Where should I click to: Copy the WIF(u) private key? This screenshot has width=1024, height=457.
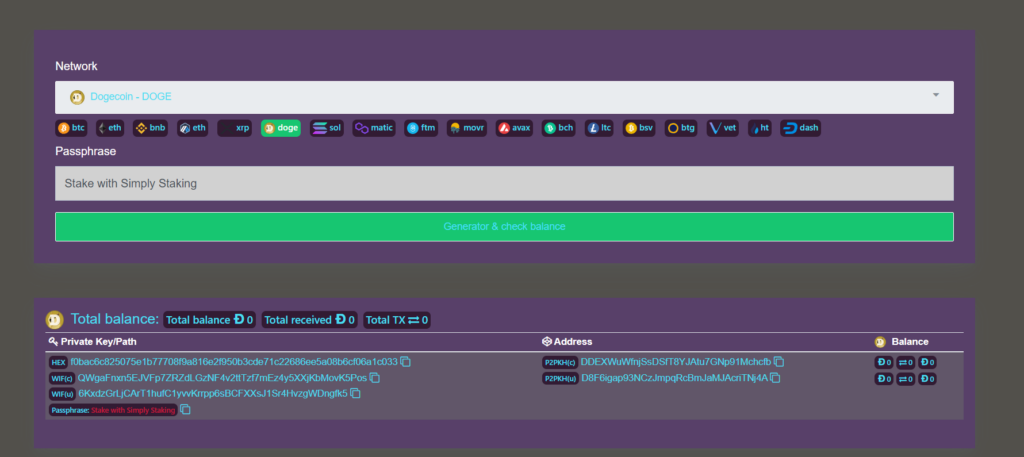(355, 394)
